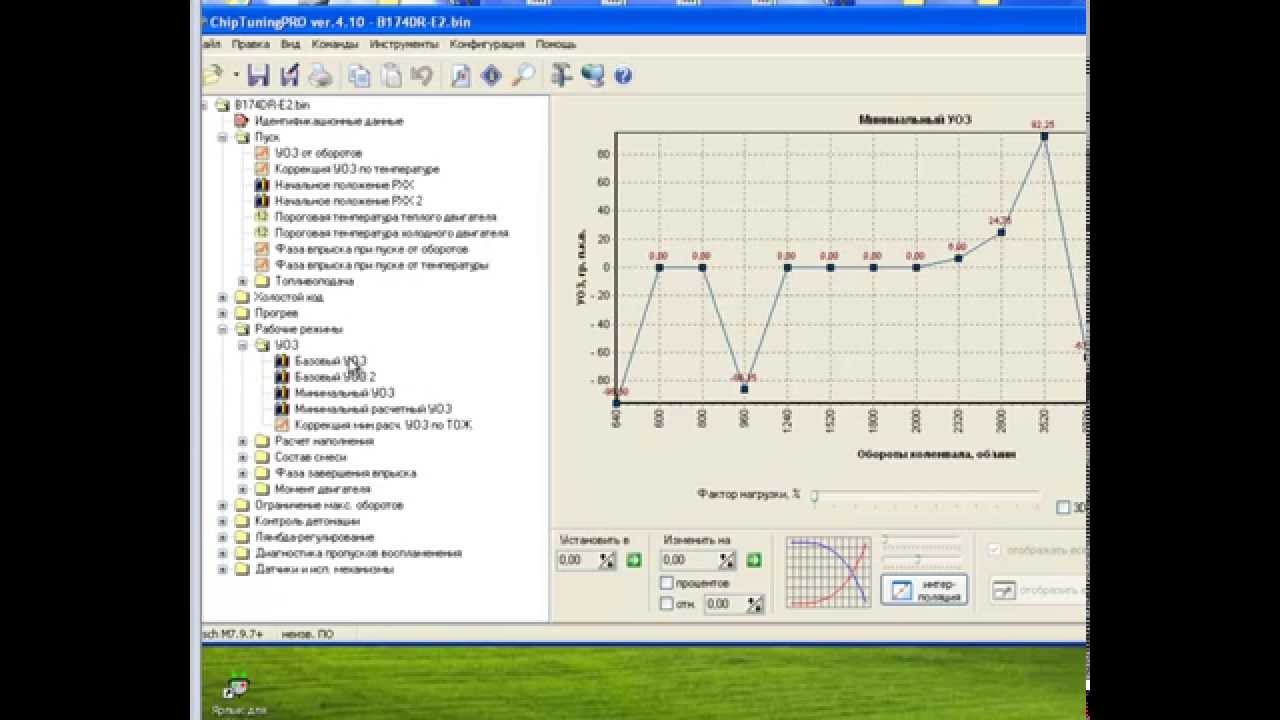1280x720 pixels.
Task: Open the 'Конфигурация' menu
Action: (x=487, y=45)
